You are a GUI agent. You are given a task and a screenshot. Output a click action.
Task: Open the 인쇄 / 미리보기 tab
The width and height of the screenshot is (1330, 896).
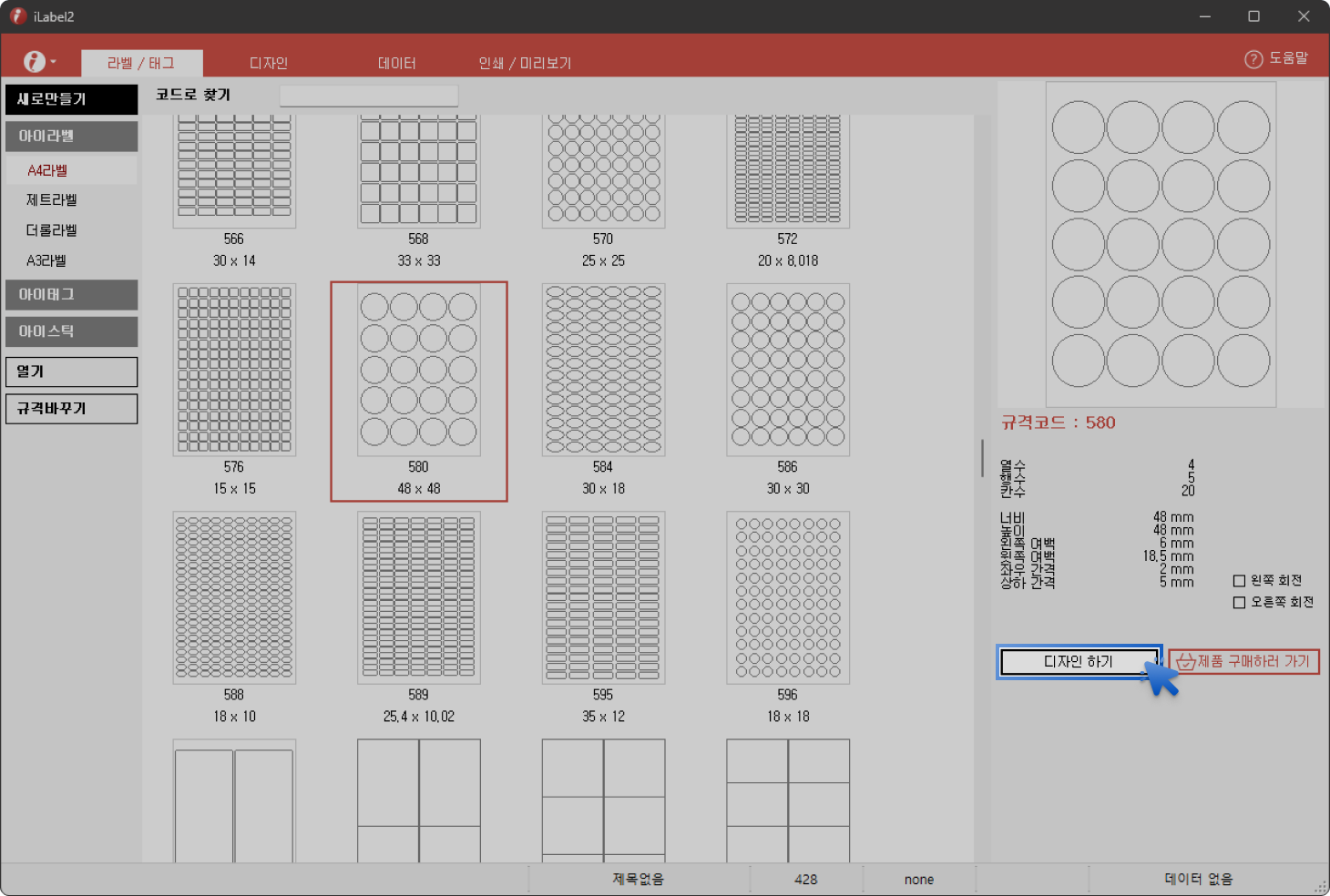pos(525,63)
